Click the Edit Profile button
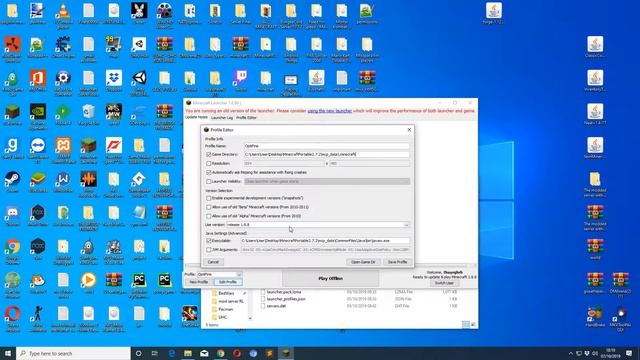 [228, 282]
